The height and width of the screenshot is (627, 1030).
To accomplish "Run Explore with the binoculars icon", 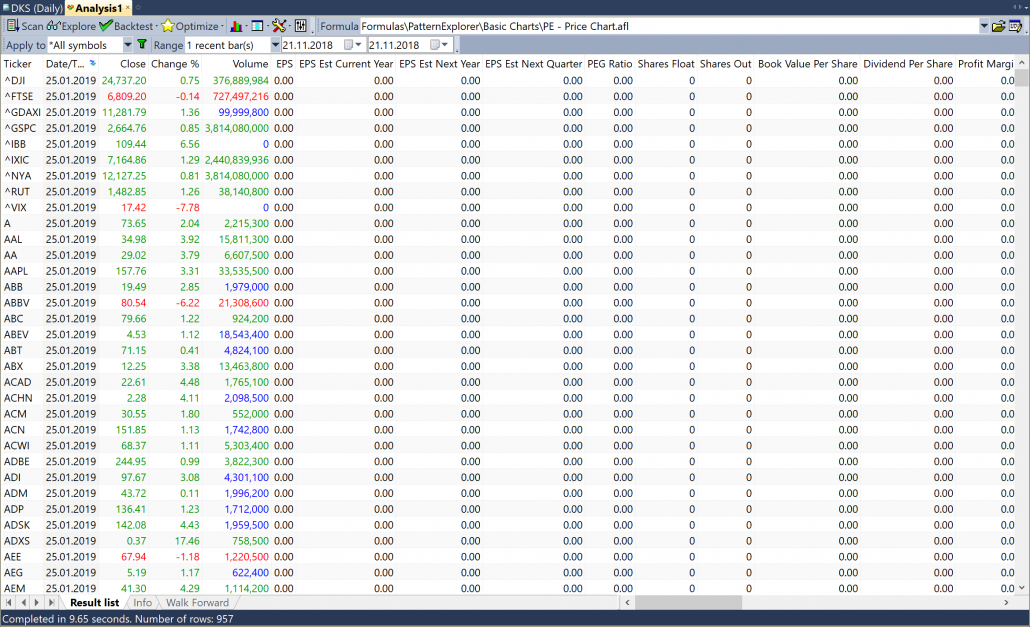I will coord(70,26).
